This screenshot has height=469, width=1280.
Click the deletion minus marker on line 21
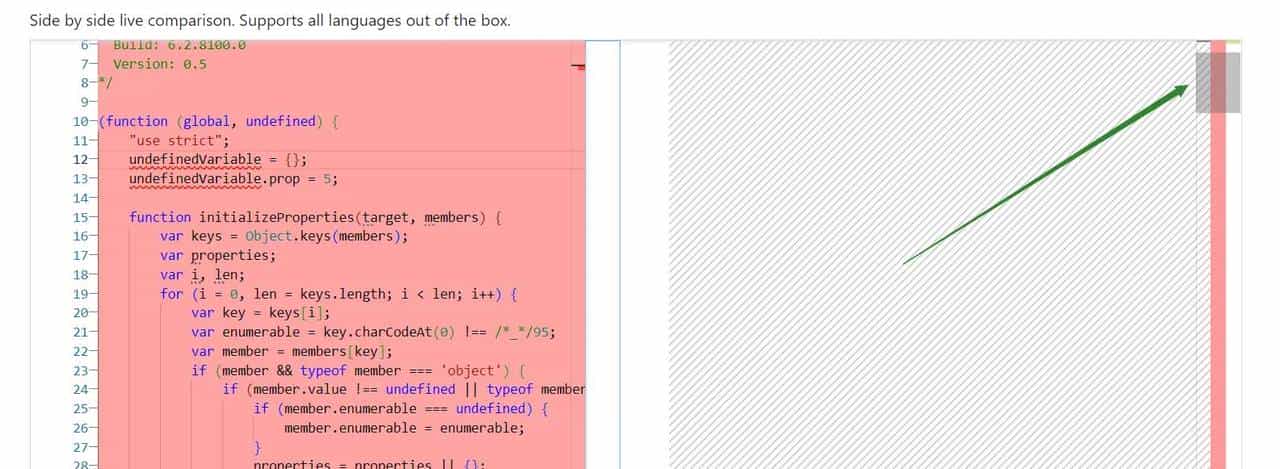click(x=93, y=332)
